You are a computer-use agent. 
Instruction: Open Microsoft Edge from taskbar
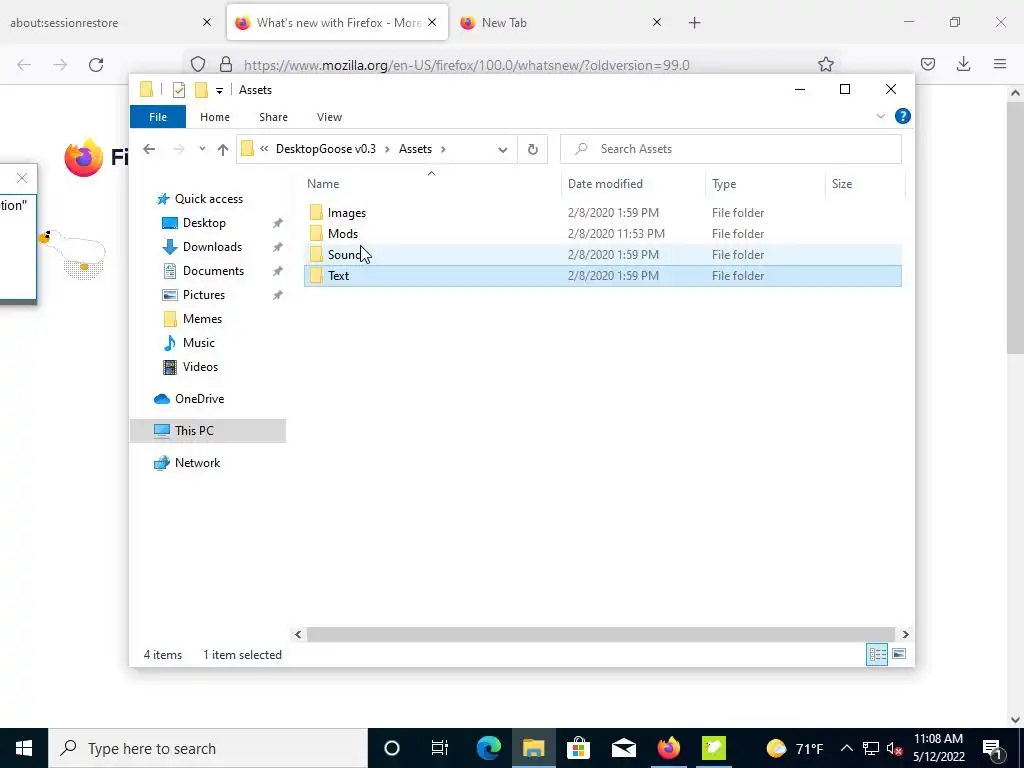point(488,748)
